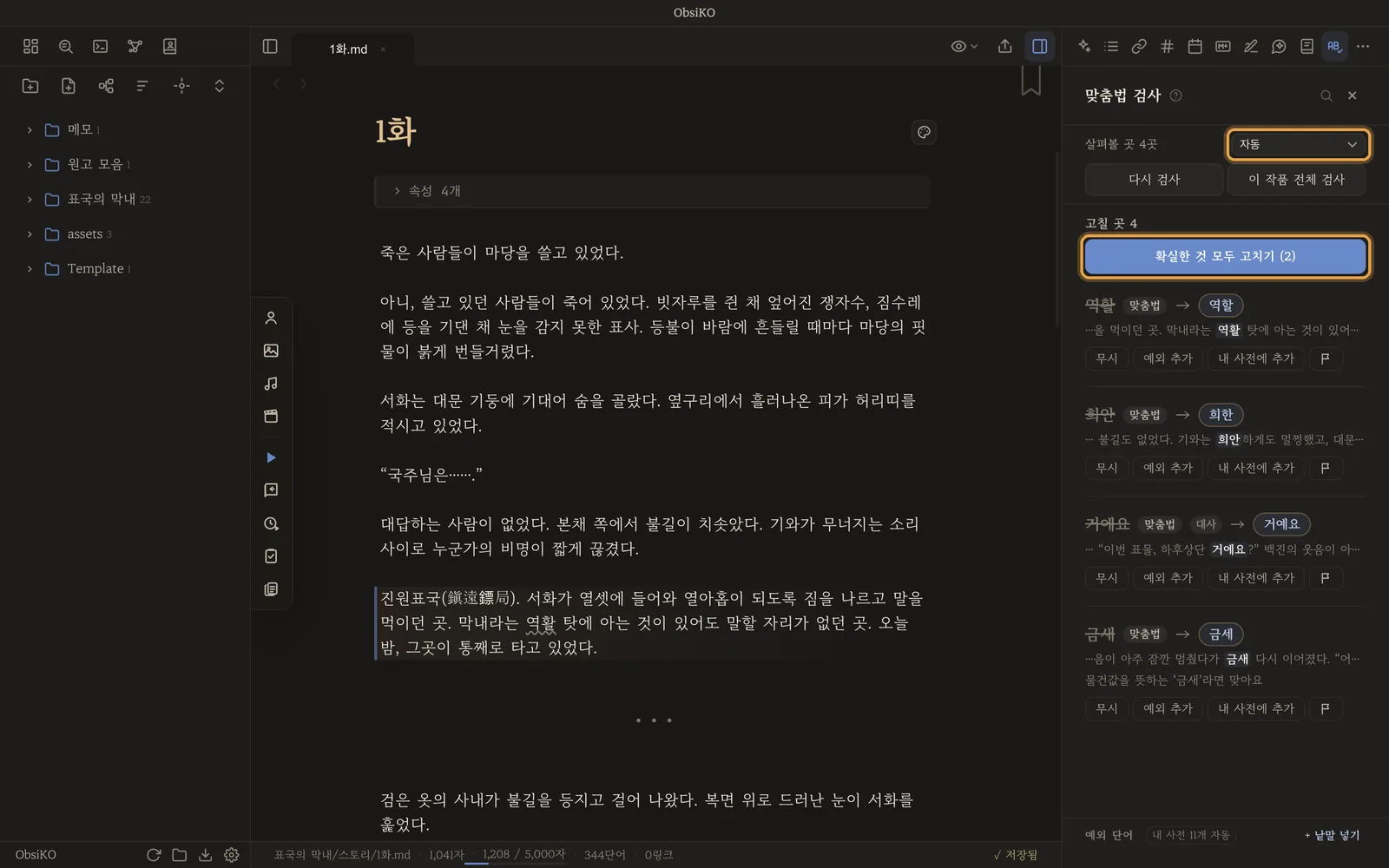Open the calendar panel icon
This screenshot has width=1389, height=868.
point(1195,47)
